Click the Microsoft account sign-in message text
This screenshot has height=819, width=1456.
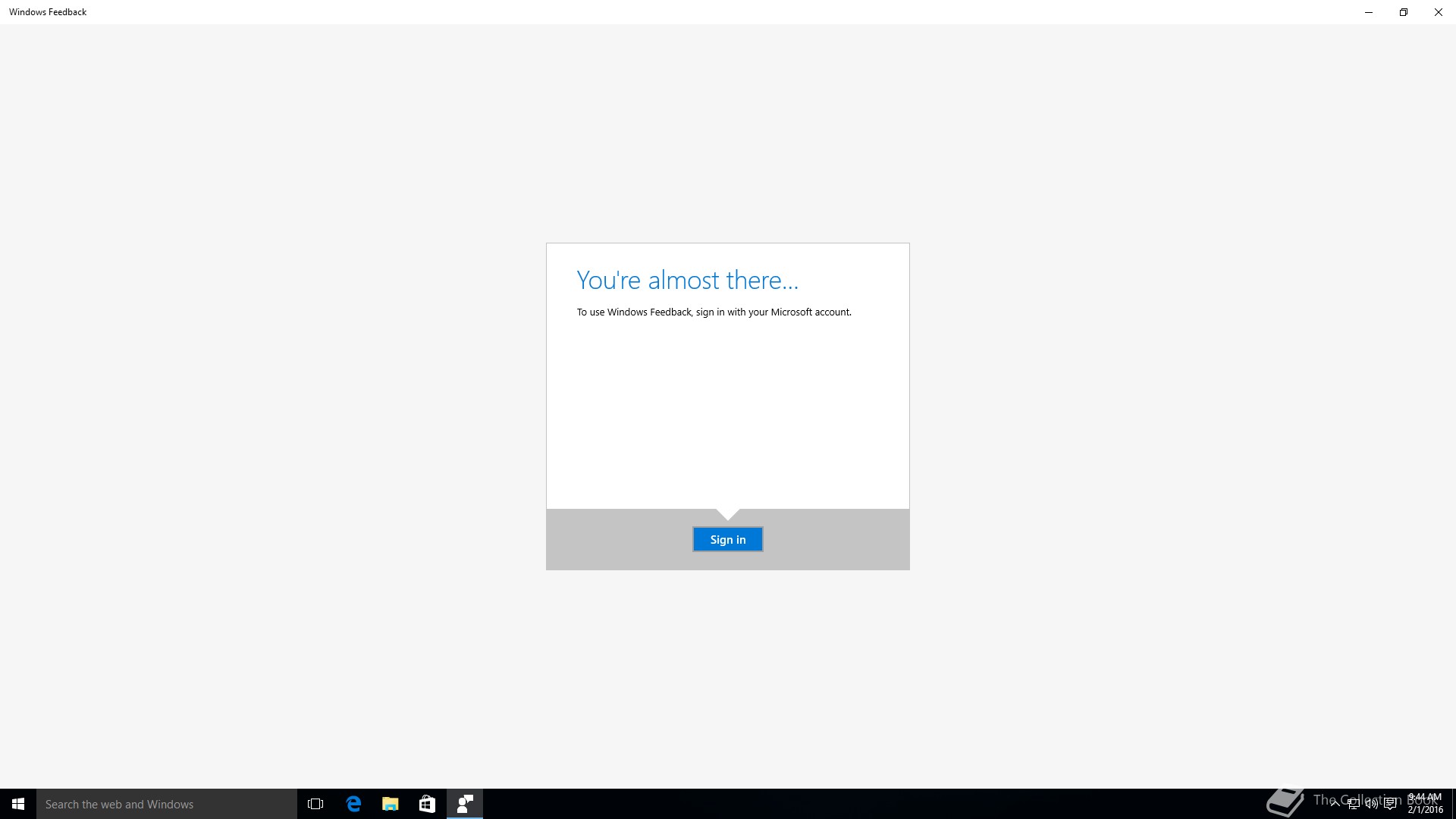pos(714,312)
